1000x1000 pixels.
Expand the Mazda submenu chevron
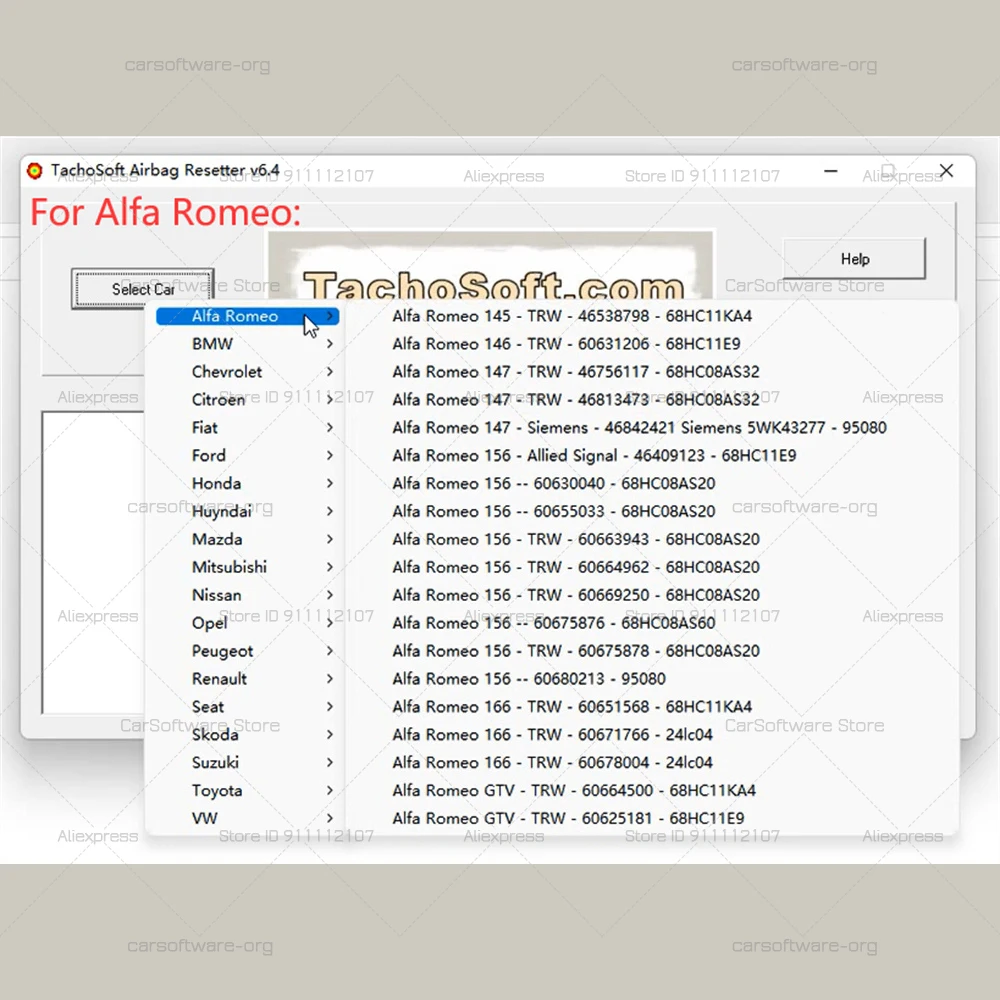click(x=330, y=540)
